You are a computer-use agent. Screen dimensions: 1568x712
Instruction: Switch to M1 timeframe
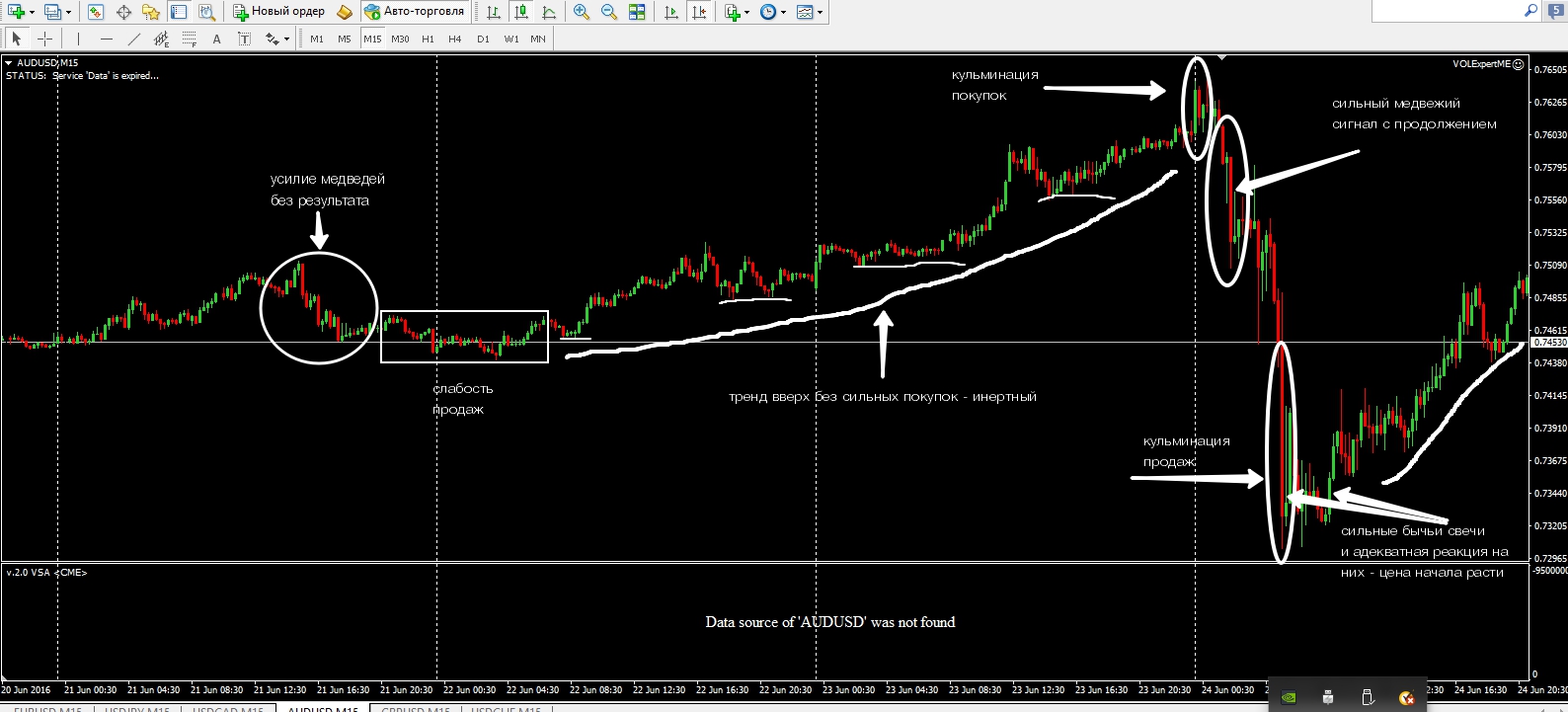tap(317, 39)
